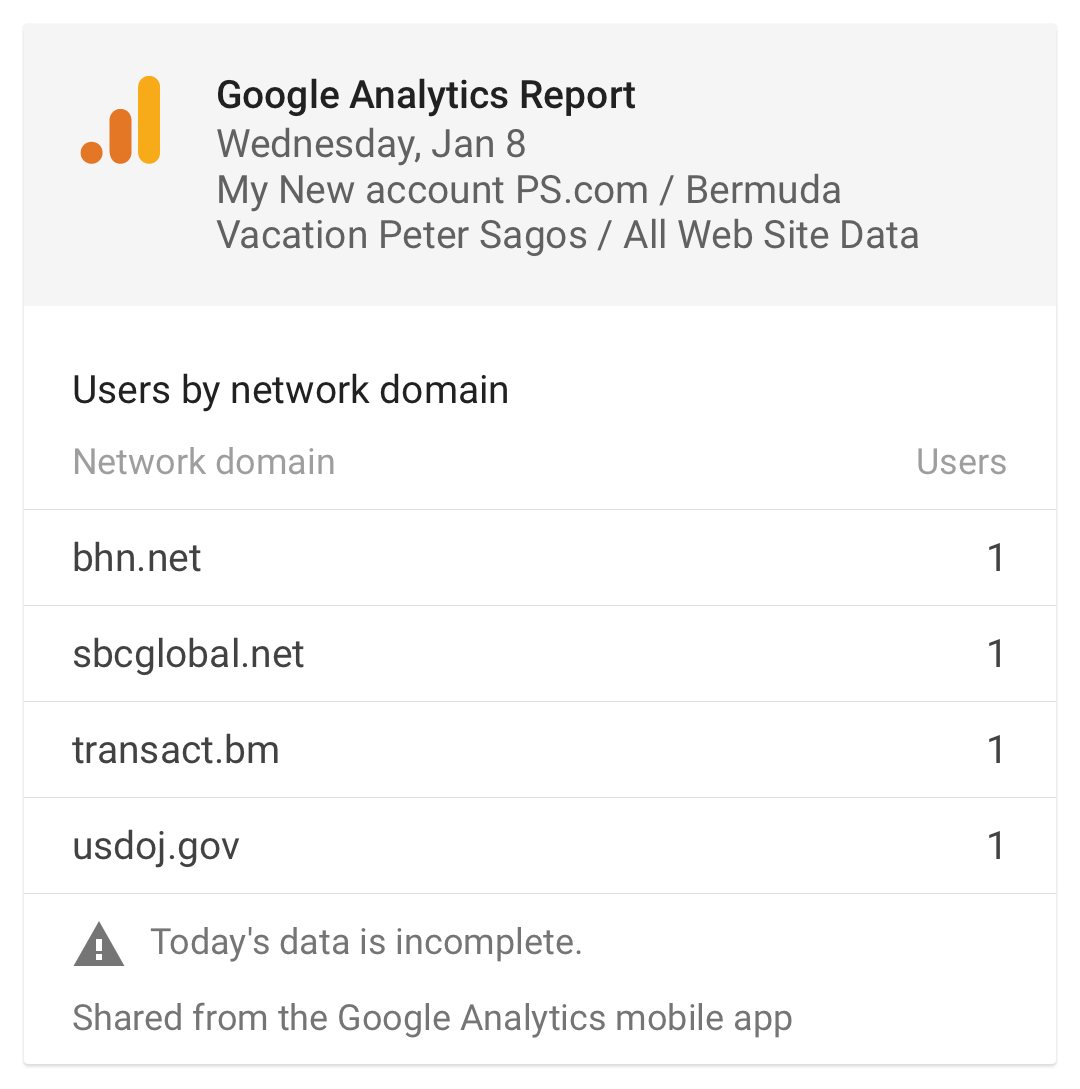Click the Wednesday, Jan 8 date line
The height and width of the screenshot is (1089, 1080).
[371, 144]
